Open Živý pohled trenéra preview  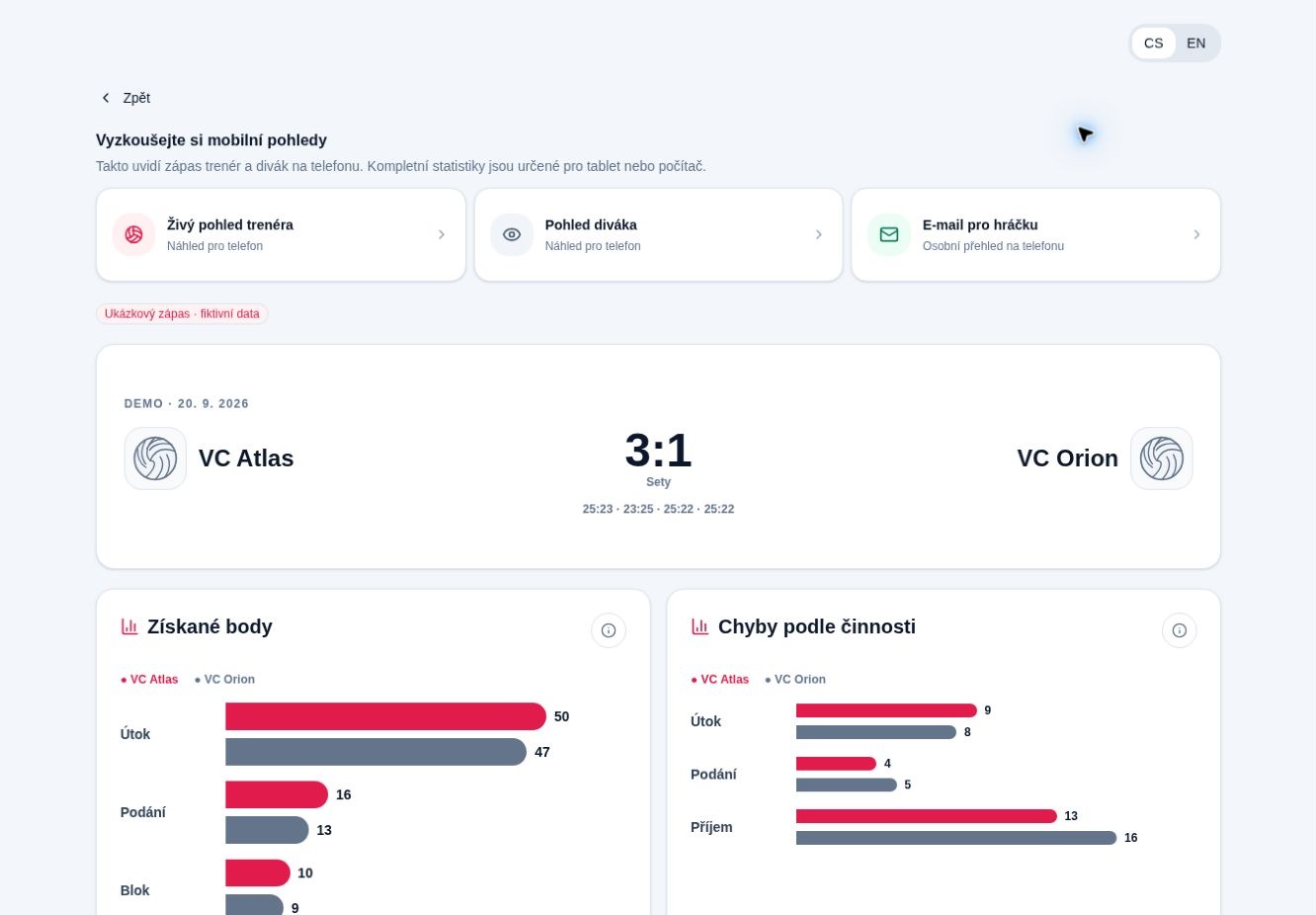click(282, 235)
